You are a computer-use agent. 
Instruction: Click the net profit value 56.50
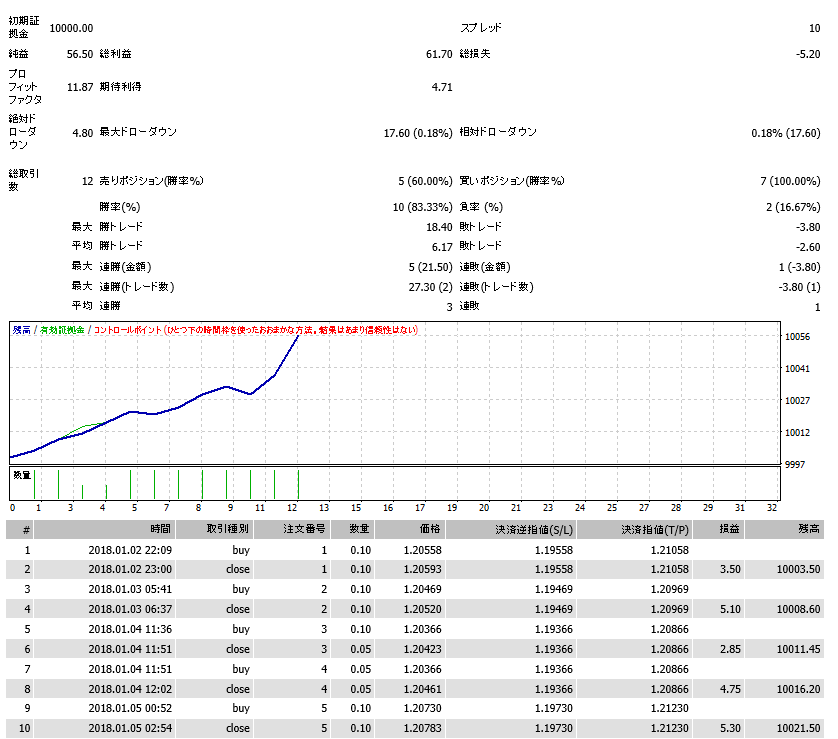point(80,54)
